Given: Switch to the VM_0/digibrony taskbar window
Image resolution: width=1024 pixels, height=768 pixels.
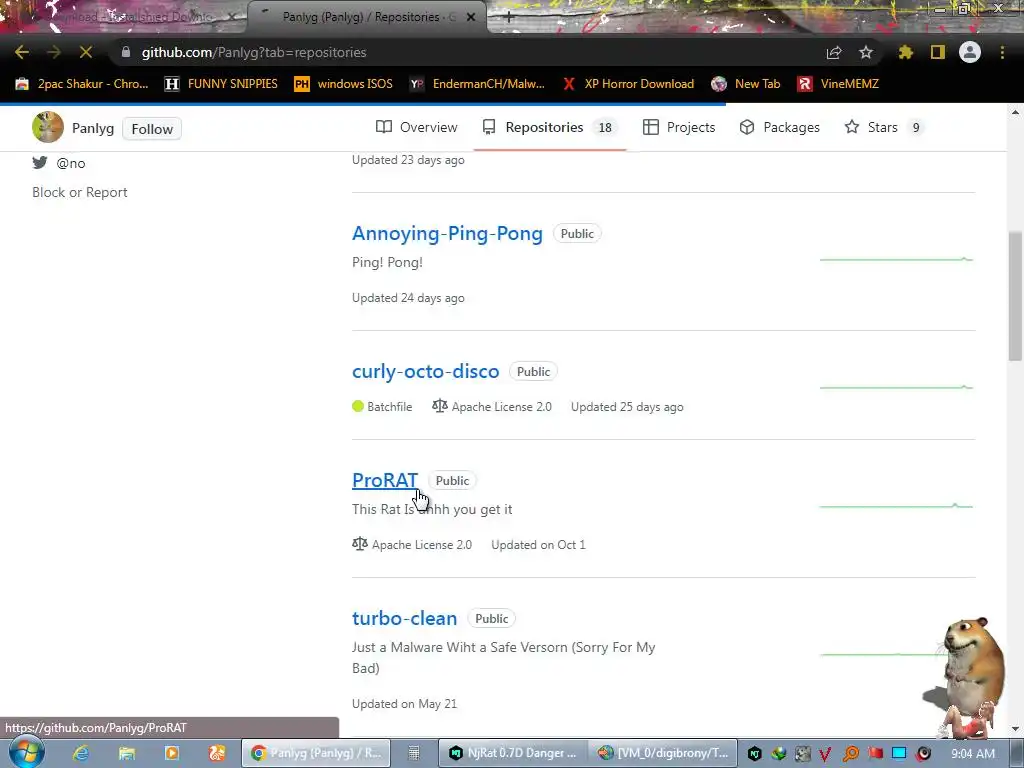Looking at the screenshot, I should point(663,753).
